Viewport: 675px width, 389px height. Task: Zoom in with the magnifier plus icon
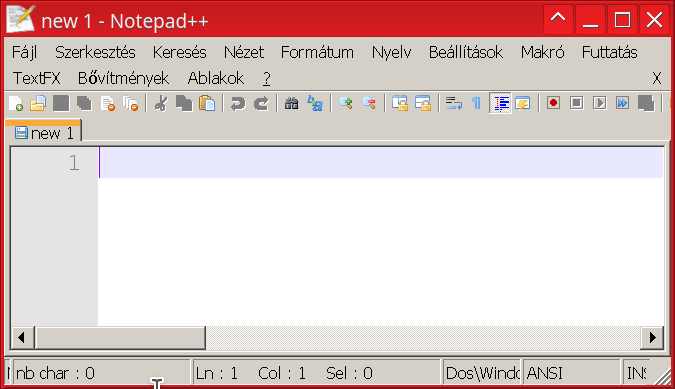pyautogui.click(x=346, y=104)
